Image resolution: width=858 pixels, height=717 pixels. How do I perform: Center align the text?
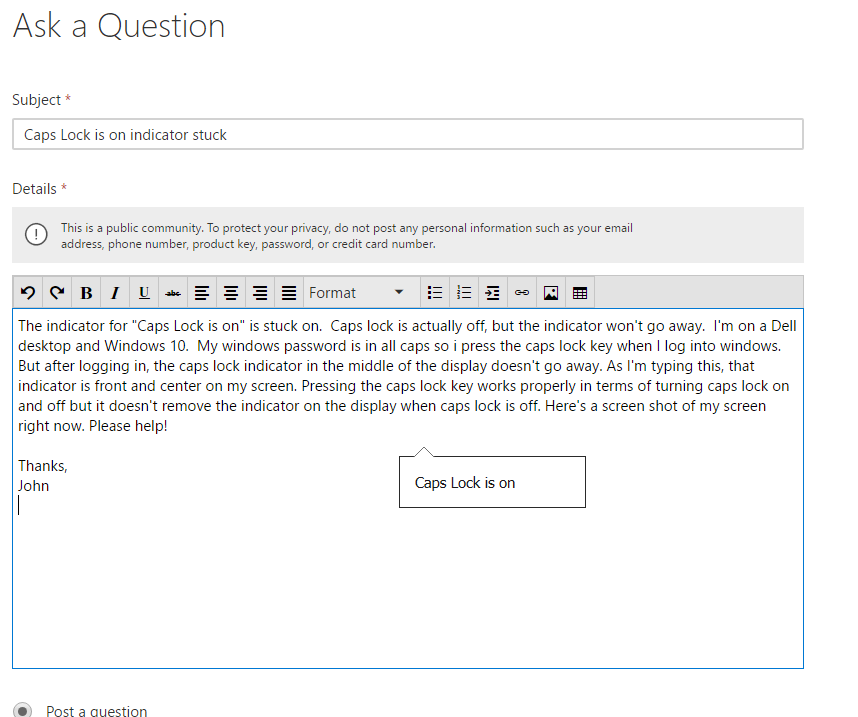231,293
